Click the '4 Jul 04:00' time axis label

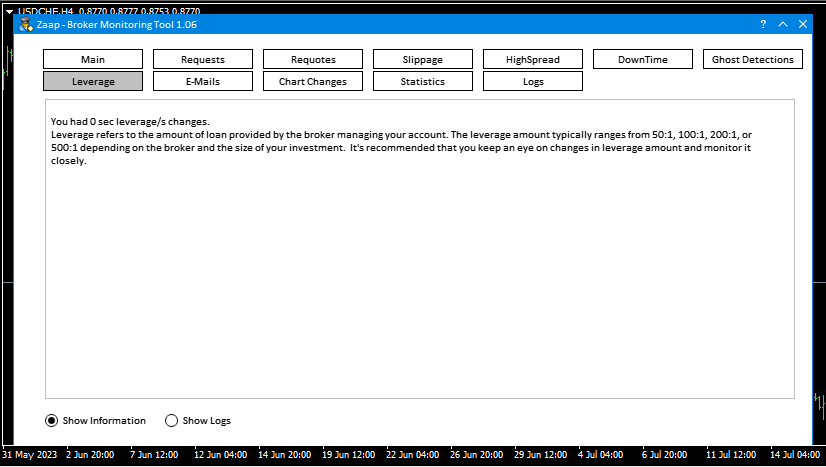click(x=601, y=455)
